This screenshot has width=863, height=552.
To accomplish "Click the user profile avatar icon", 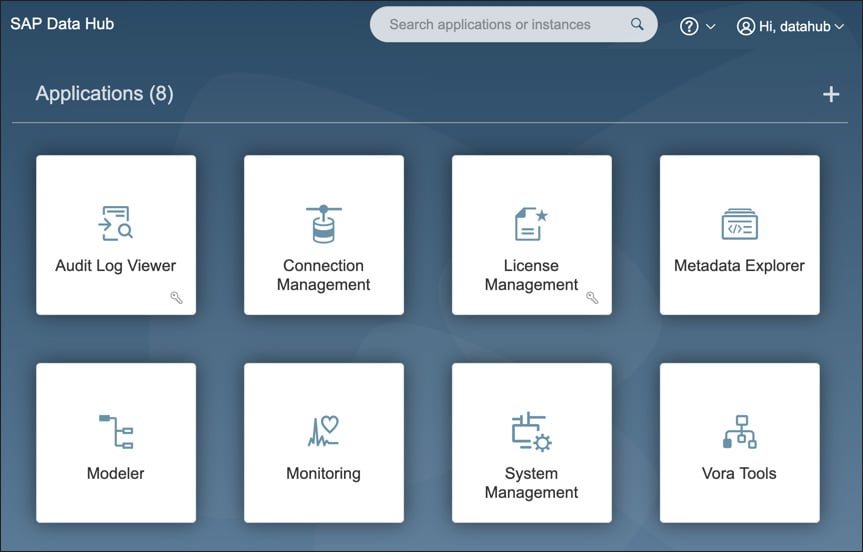I will [x=746, y=26].
